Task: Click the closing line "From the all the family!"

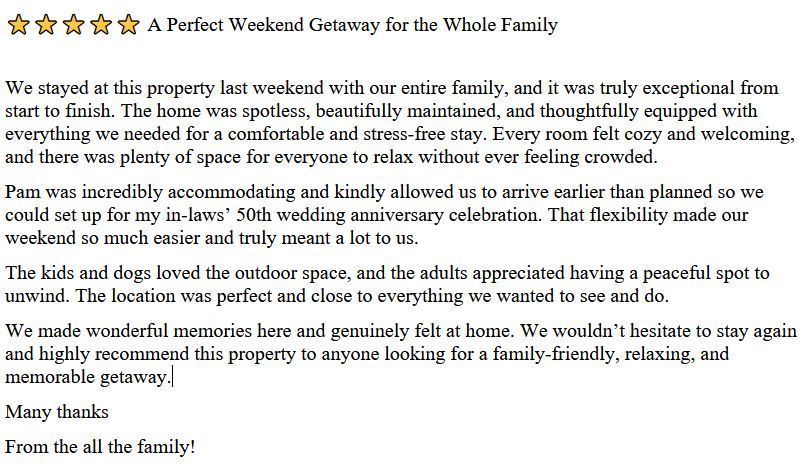Action: click(x=100, y=447)
